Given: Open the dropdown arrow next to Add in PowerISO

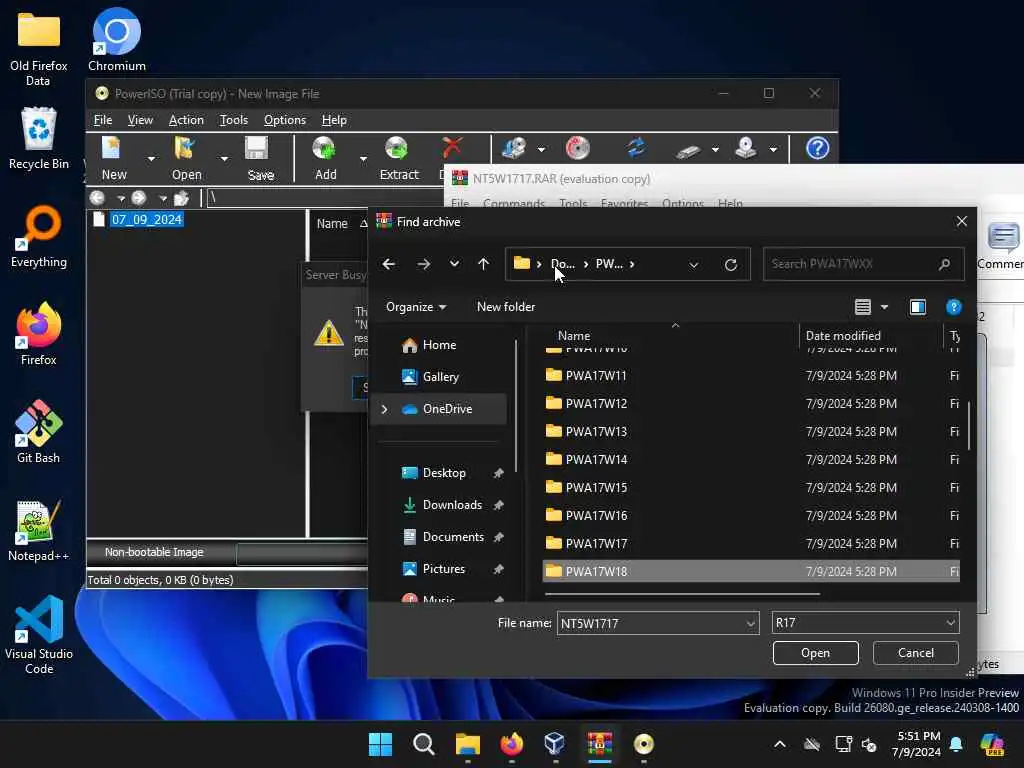Looking at the screenshot, I should coord(362,158).
